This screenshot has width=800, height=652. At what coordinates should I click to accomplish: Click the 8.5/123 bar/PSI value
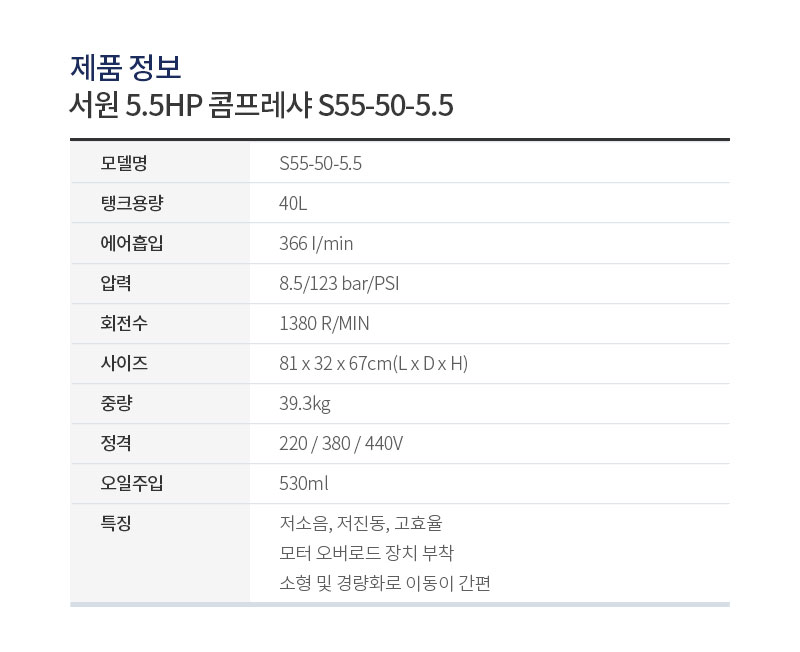339,283
